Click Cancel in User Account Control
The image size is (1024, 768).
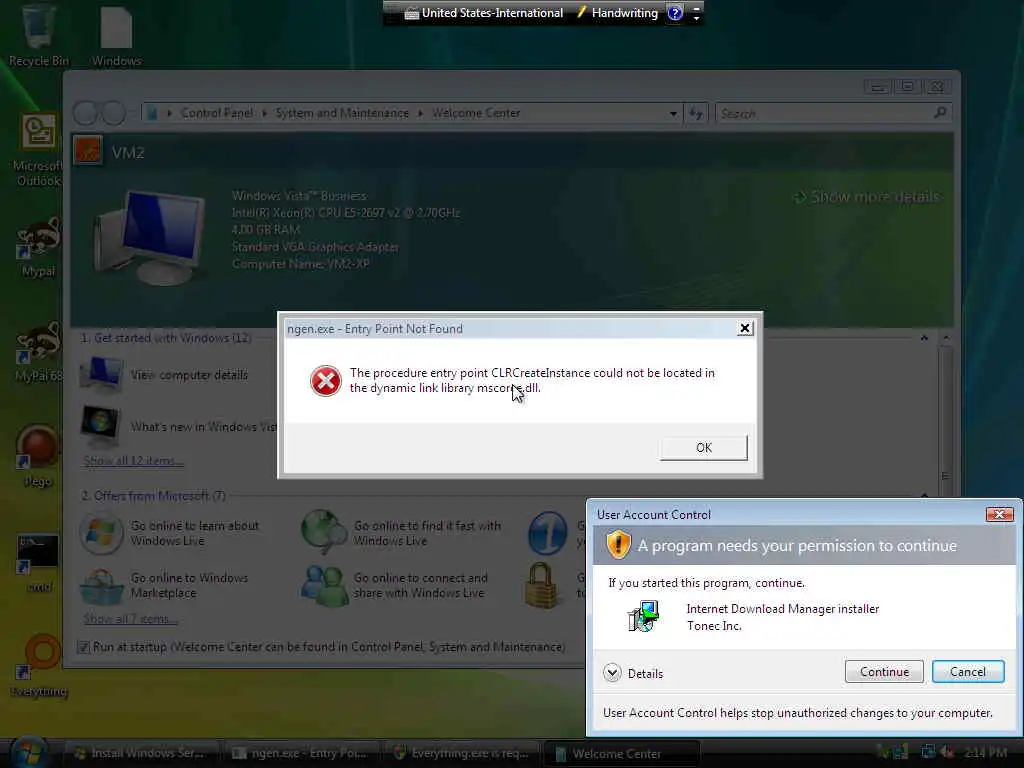click(968, 672)
